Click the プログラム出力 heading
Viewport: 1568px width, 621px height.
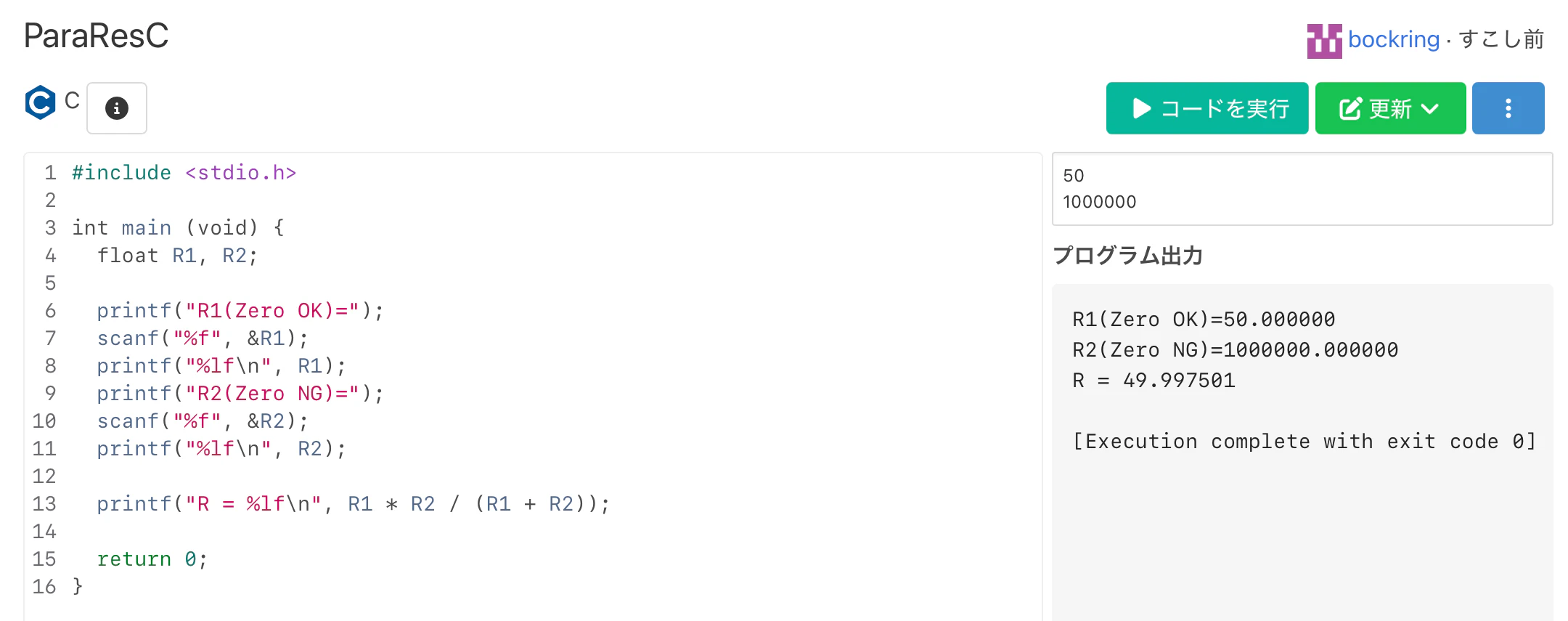click(1128, 256)
